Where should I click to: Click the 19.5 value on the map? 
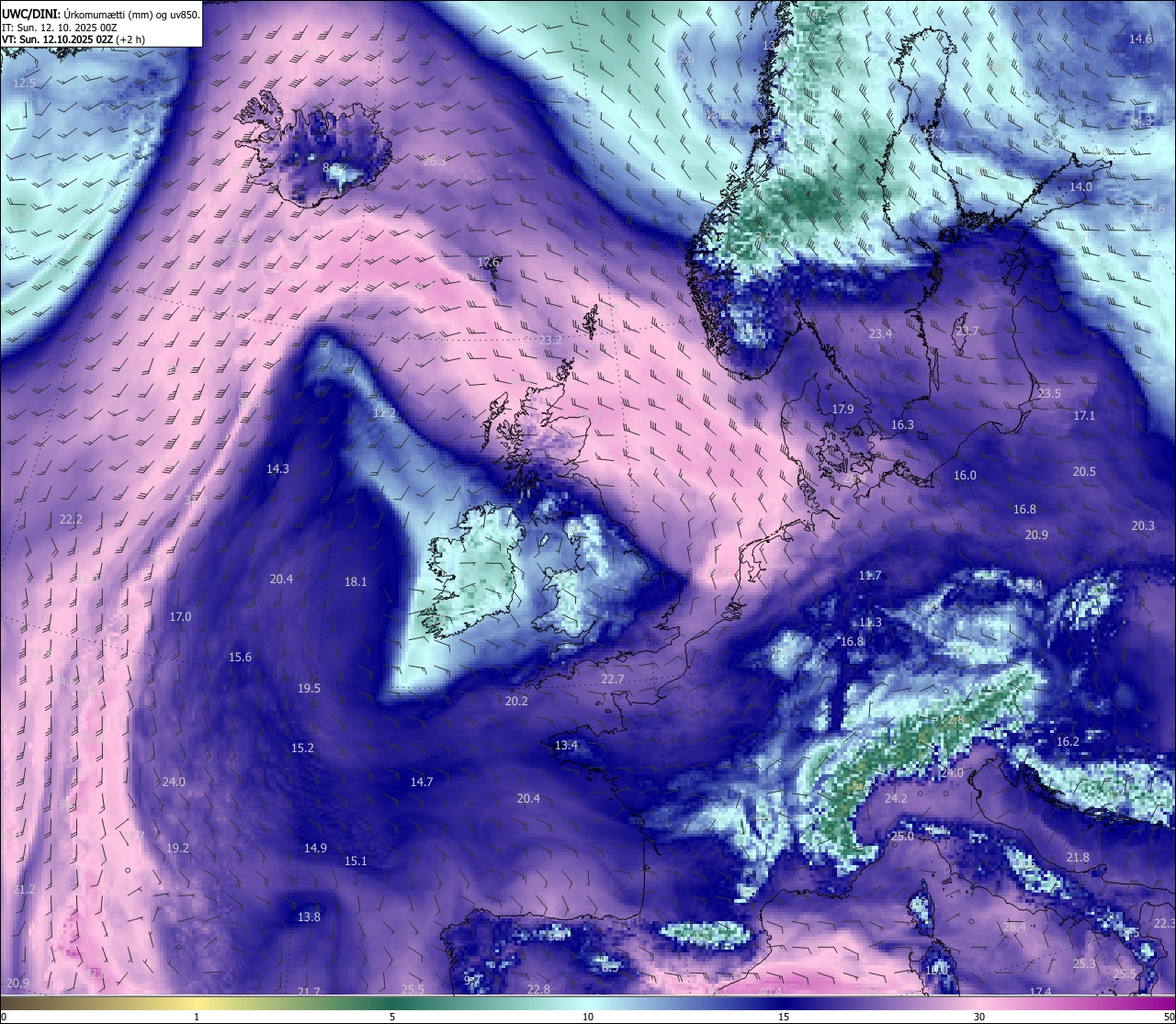pos(309,688)
